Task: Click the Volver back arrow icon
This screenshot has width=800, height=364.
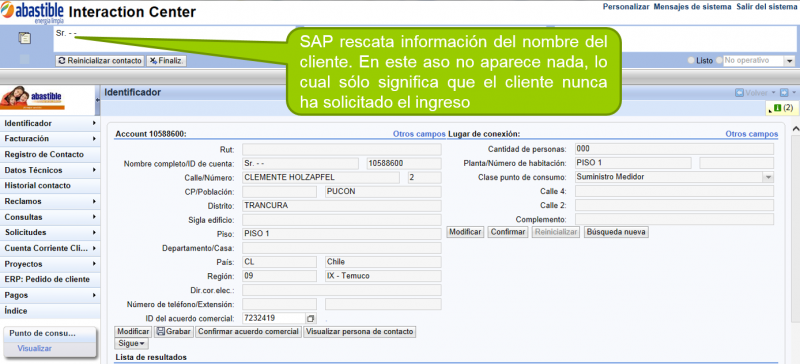Action: point(739,93)
